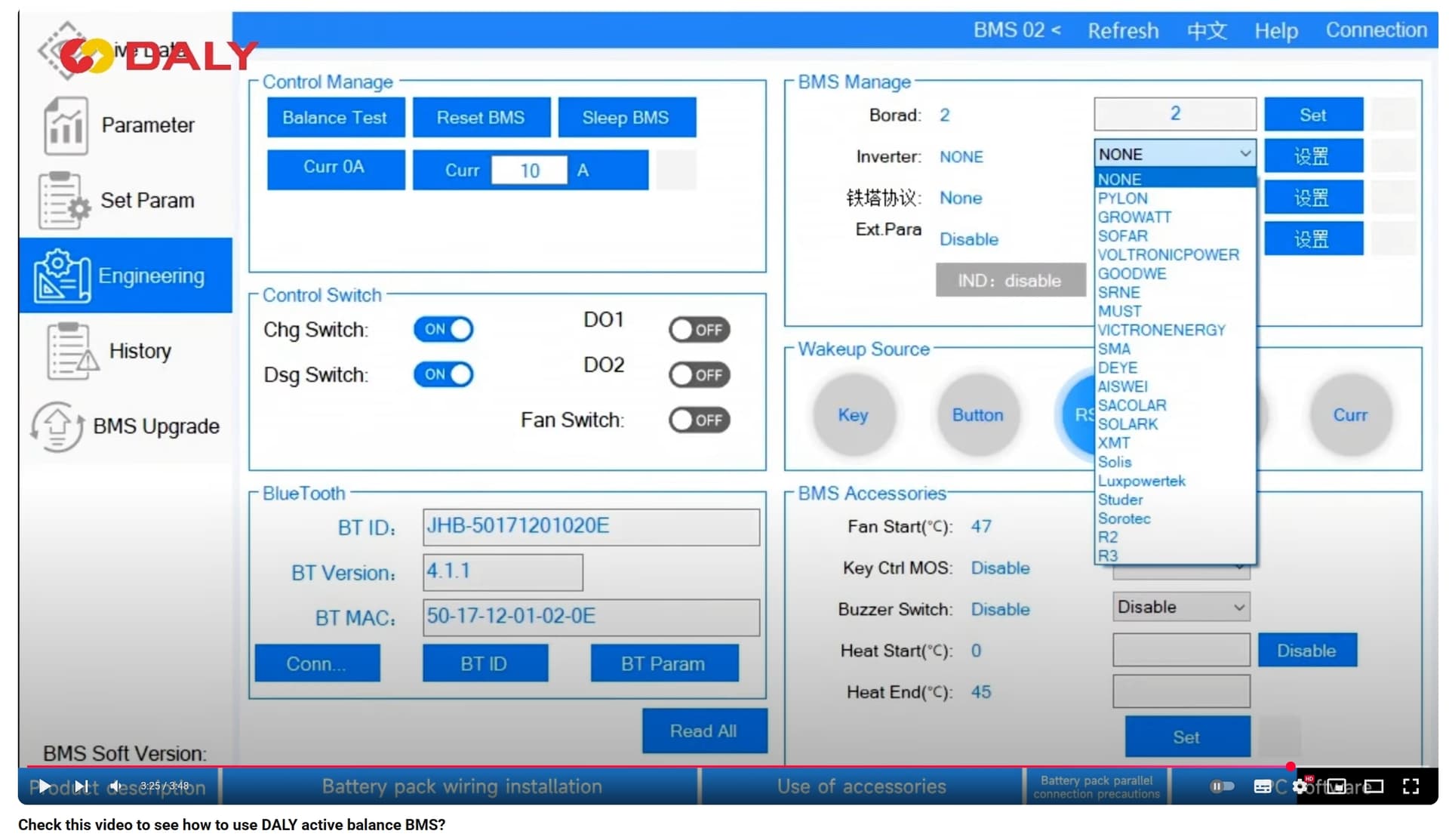Click the DALY logo
Image resolution: width=1449 pixels, height=840 pixels.
(x=158, y=56)
